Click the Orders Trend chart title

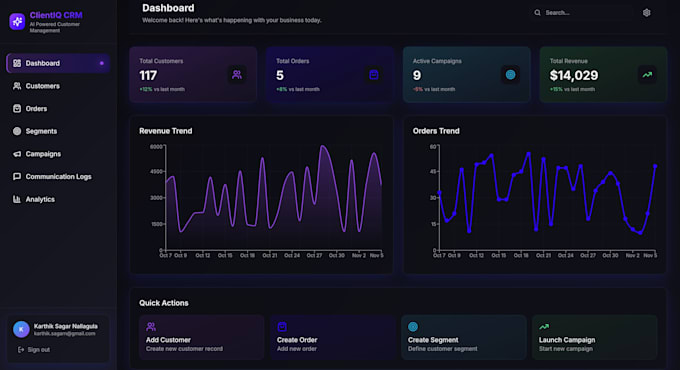[x=436, y=131]
